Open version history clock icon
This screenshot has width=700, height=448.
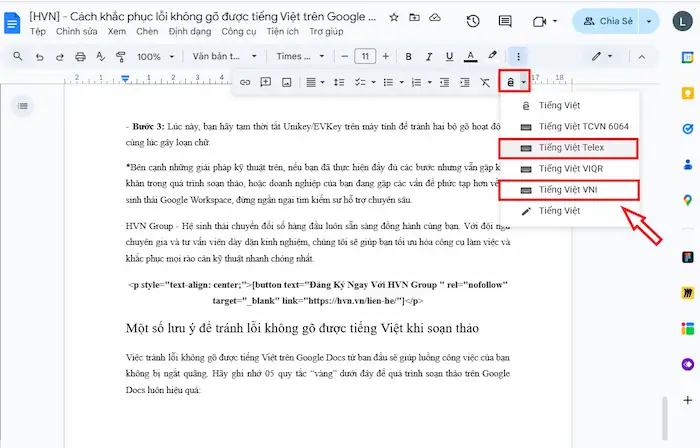473,21
